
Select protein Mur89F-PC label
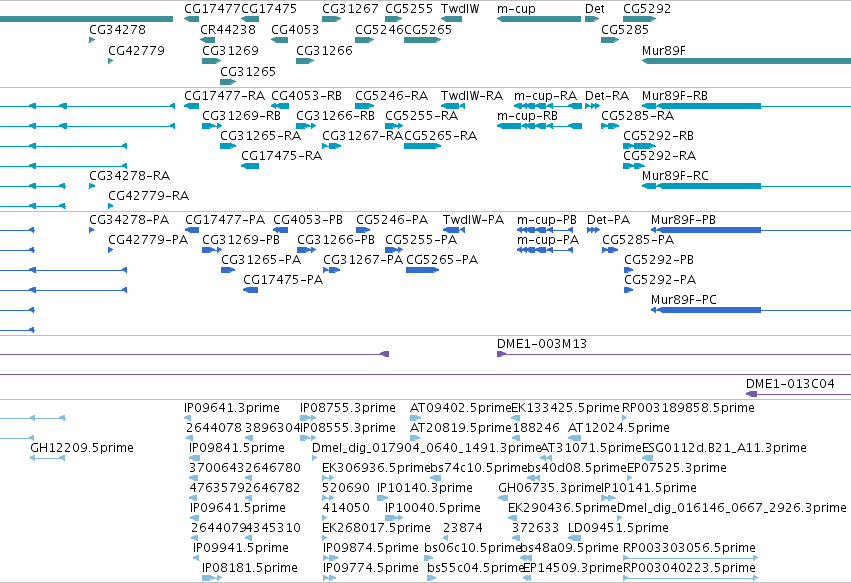click(684, 300)
